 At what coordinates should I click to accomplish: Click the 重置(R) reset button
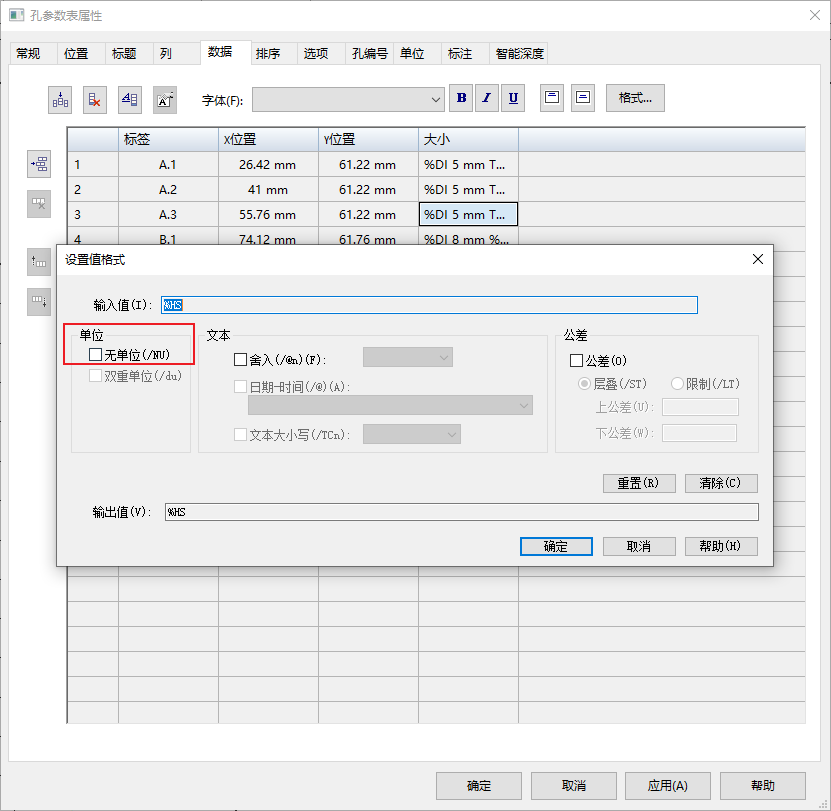639,483
